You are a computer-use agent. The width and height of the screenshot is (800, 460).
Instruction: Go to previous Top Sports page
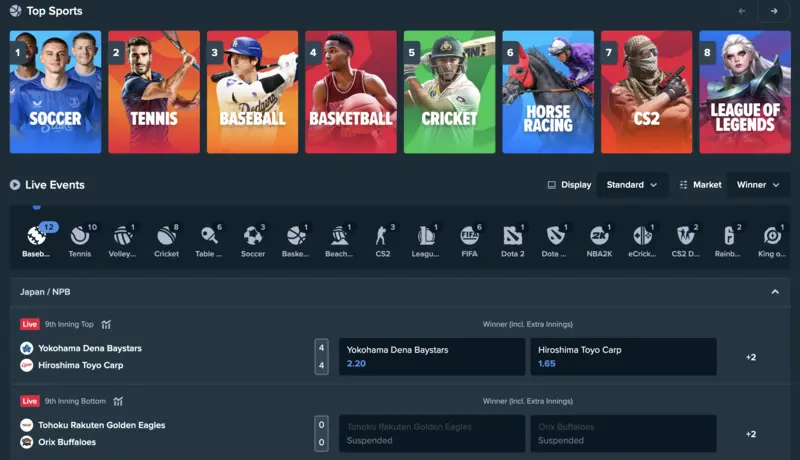(x=742, y=11)
